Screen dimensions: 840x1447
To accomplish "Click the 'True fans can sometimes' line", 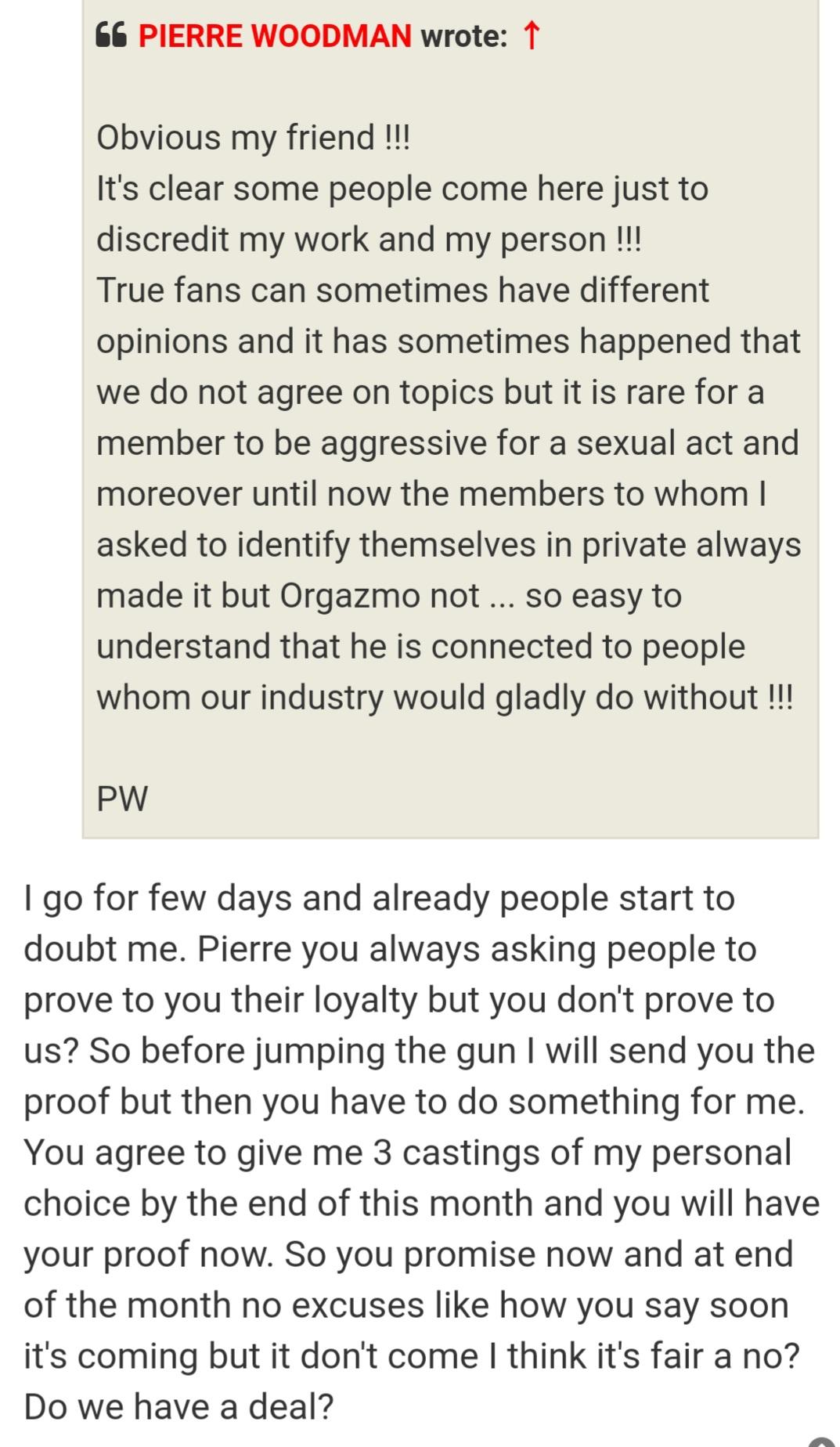I will pos(402,290).
